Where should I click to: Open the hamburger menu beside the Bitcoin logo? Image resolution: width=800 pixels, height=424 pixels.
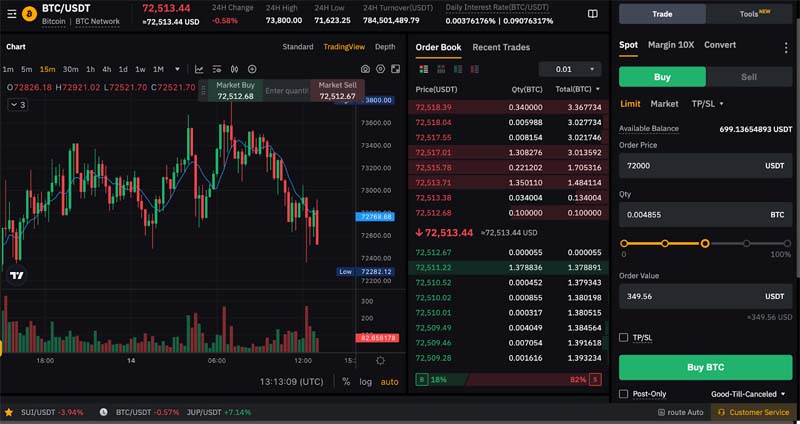[12, 14]
